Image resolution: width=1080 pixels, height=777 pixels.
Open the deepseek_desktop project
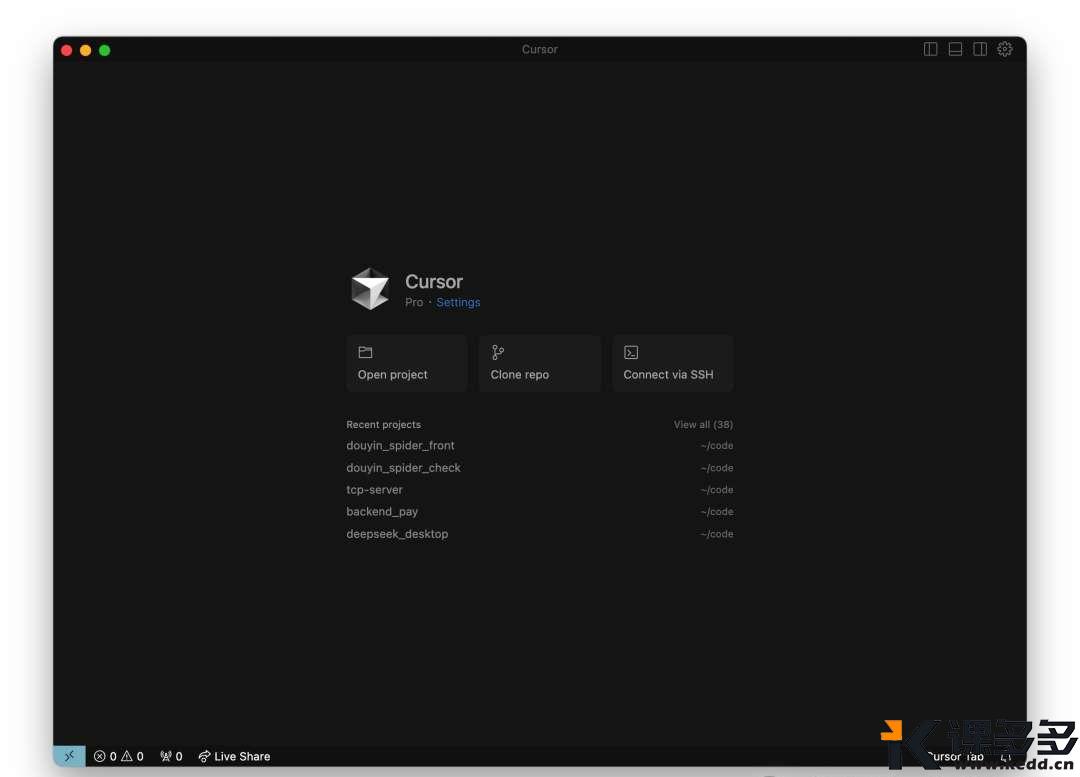coord(397,534)
